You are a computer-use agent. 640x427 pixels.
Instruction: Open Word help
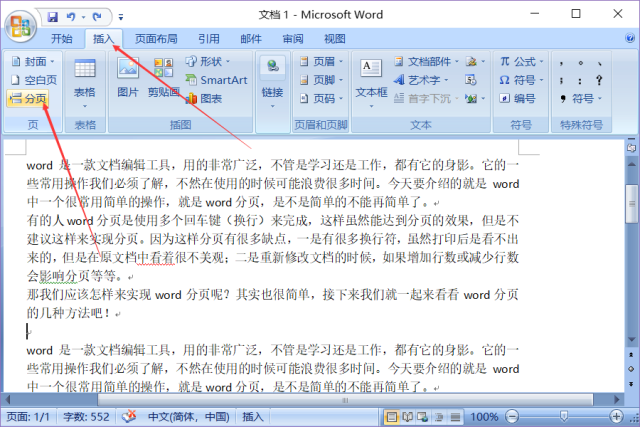tap(630, 38)
